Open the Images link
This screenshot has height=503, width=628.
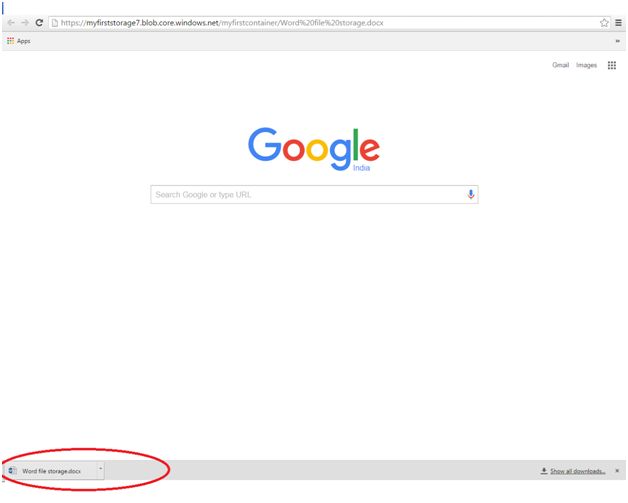pos(586,65)
